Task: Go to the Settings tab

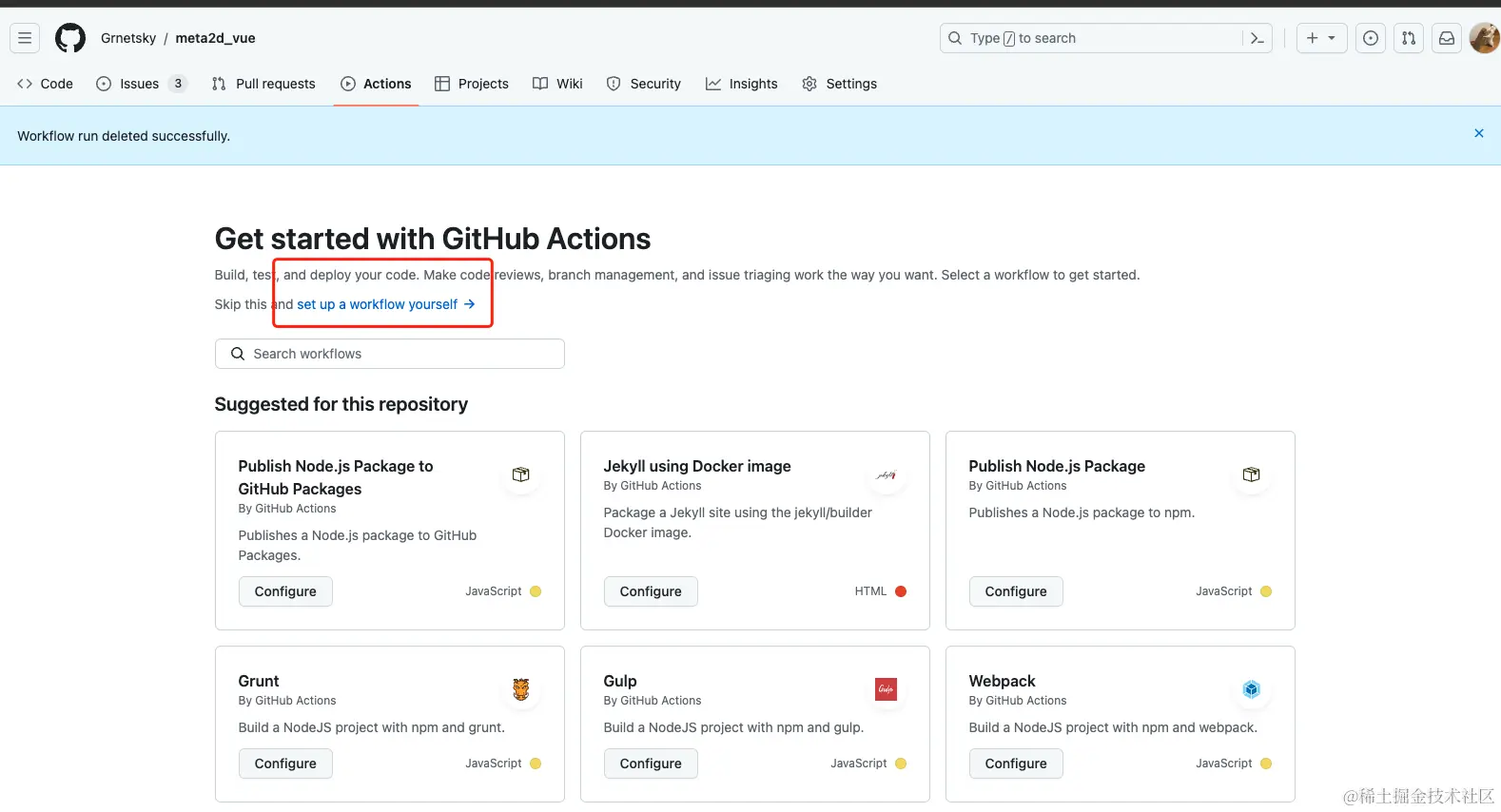Action: click(x=840, y=84)
